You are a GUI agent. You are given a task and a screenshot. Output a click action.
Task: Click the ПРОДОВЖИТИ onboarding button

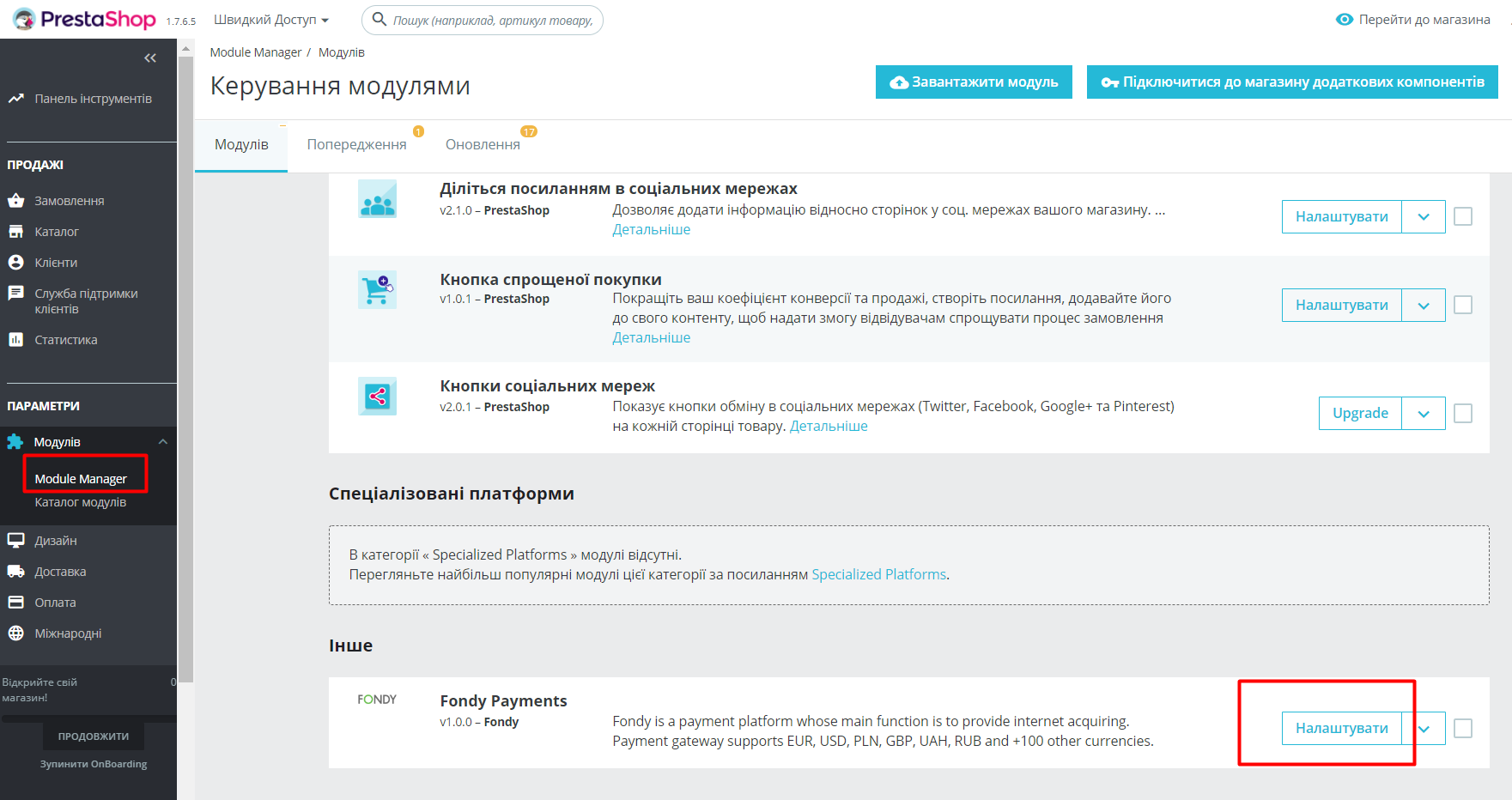pyautogui.click(x=94, y=736)
